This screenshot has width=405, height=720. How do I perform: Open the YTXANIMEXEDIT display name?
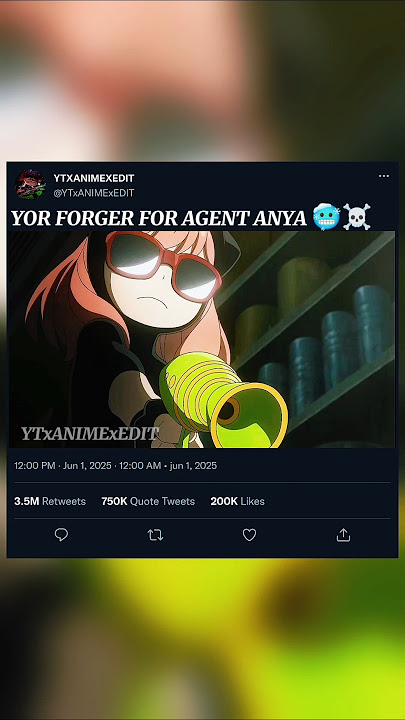(94, 178)
